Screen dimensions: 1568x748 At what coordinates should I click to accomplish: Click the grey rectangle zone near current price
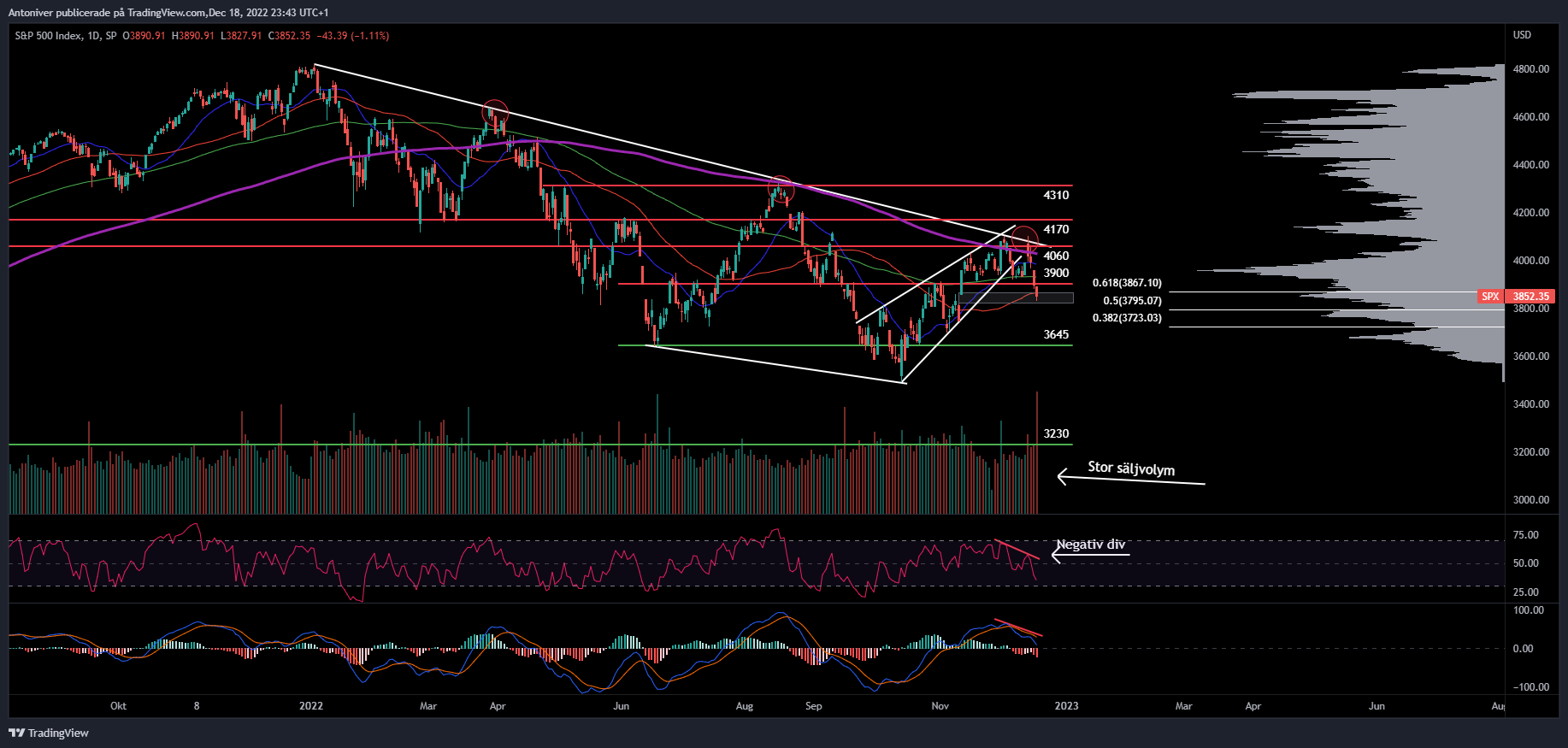pos(1016,297)
